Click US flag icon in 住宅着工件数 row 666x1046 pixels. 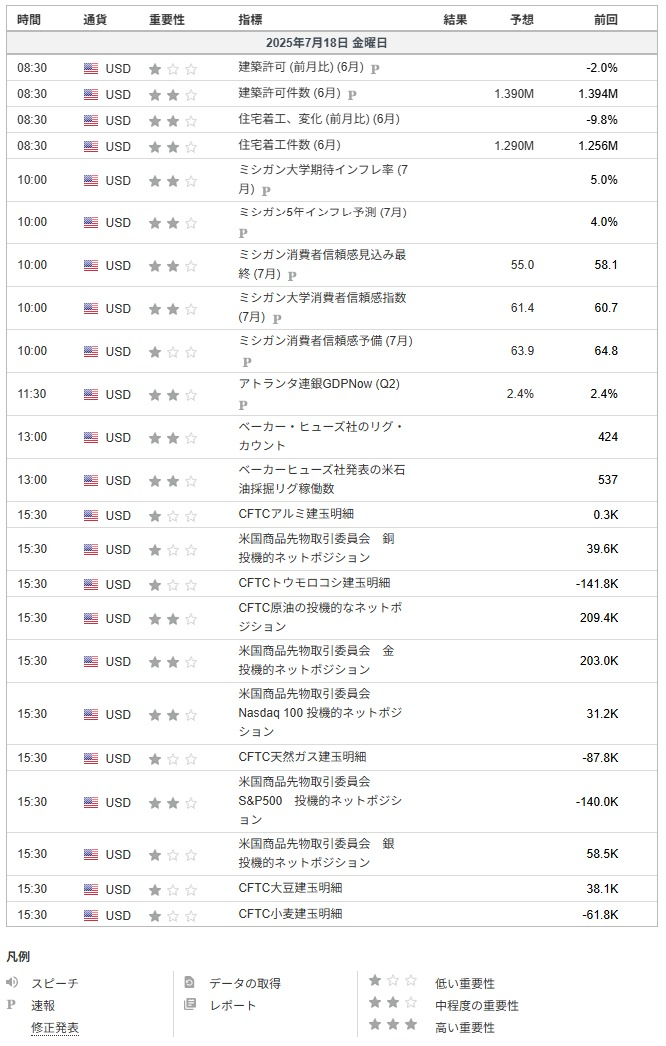[x=91, y=146]
